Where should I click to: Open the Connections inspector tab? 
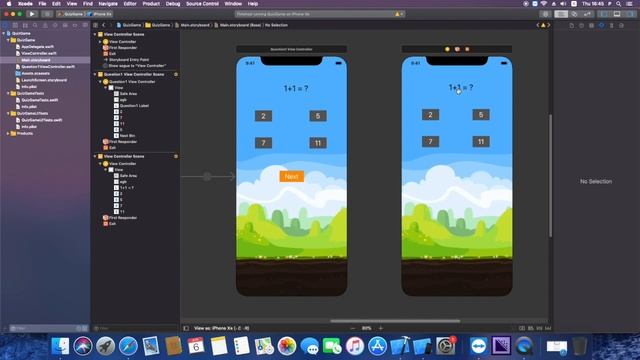tap(621, 25)
